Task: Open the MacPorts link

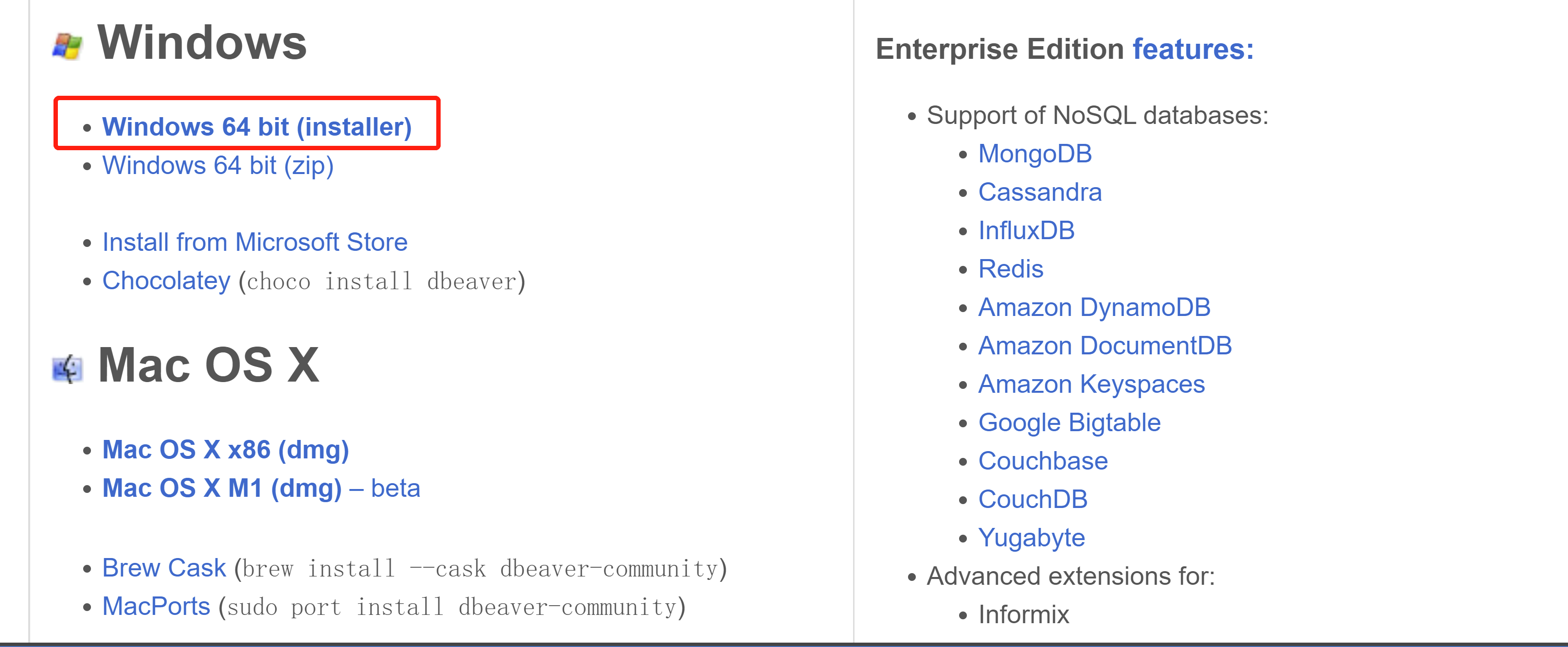Action: (x=156, y=606)
